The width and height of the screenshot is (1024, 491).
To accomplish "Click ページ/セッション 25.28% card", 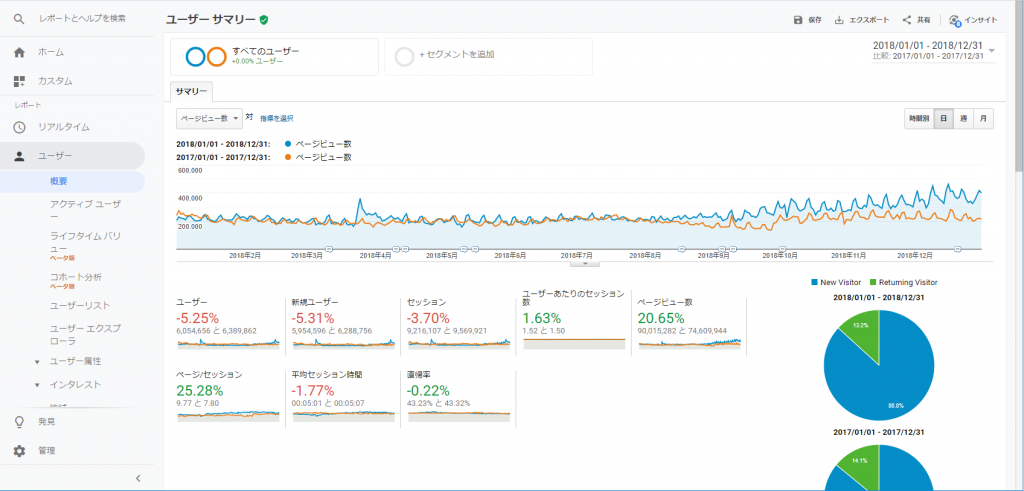I will point(228,398).
